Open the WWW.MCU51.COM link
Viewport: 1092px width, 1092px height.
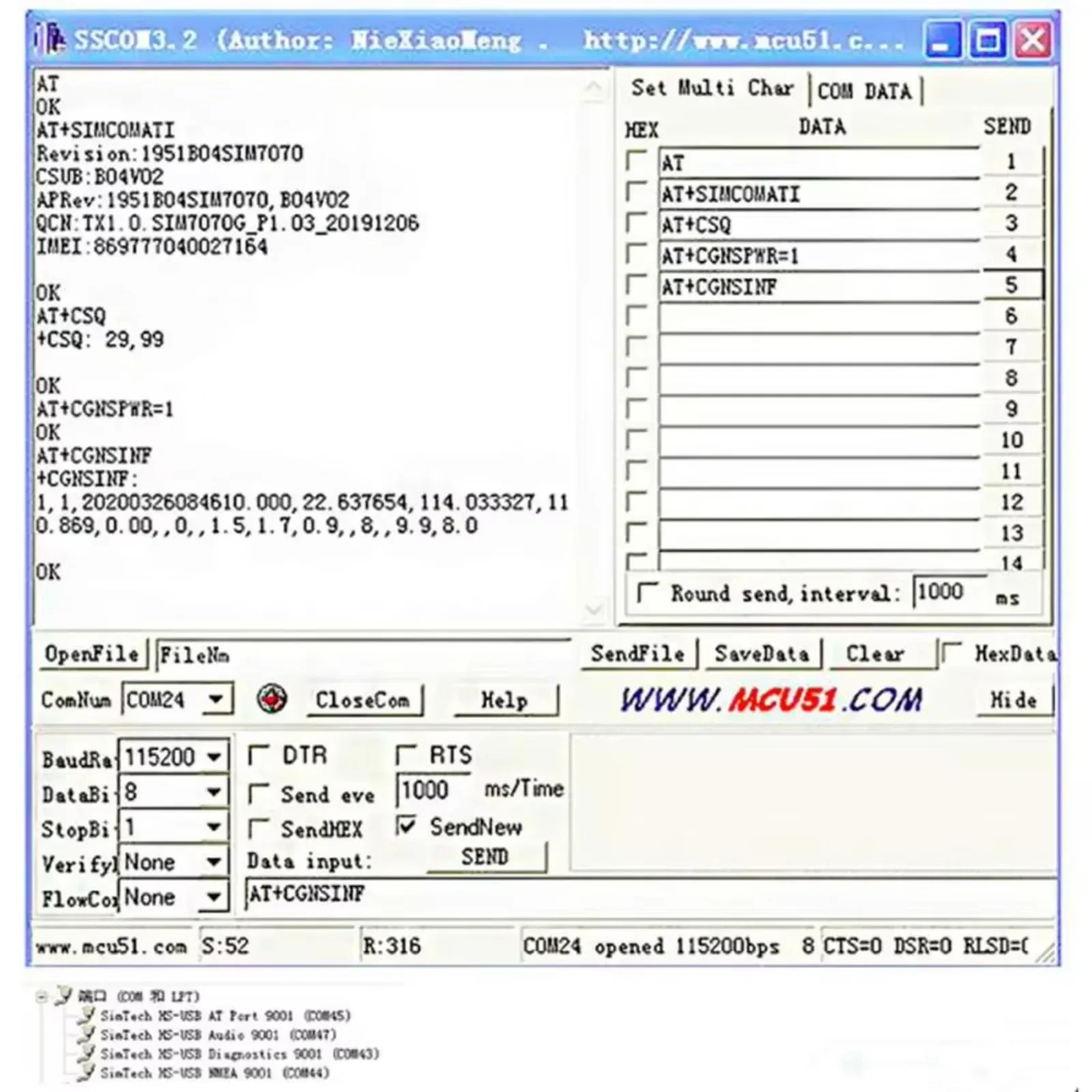[772, 700]
